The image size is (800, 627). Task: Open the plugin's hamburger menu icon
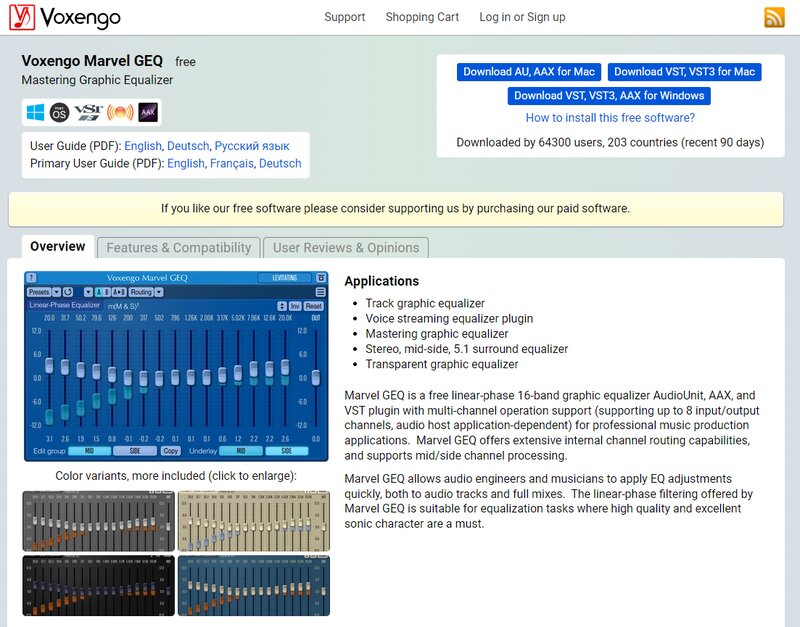(320, 292)
